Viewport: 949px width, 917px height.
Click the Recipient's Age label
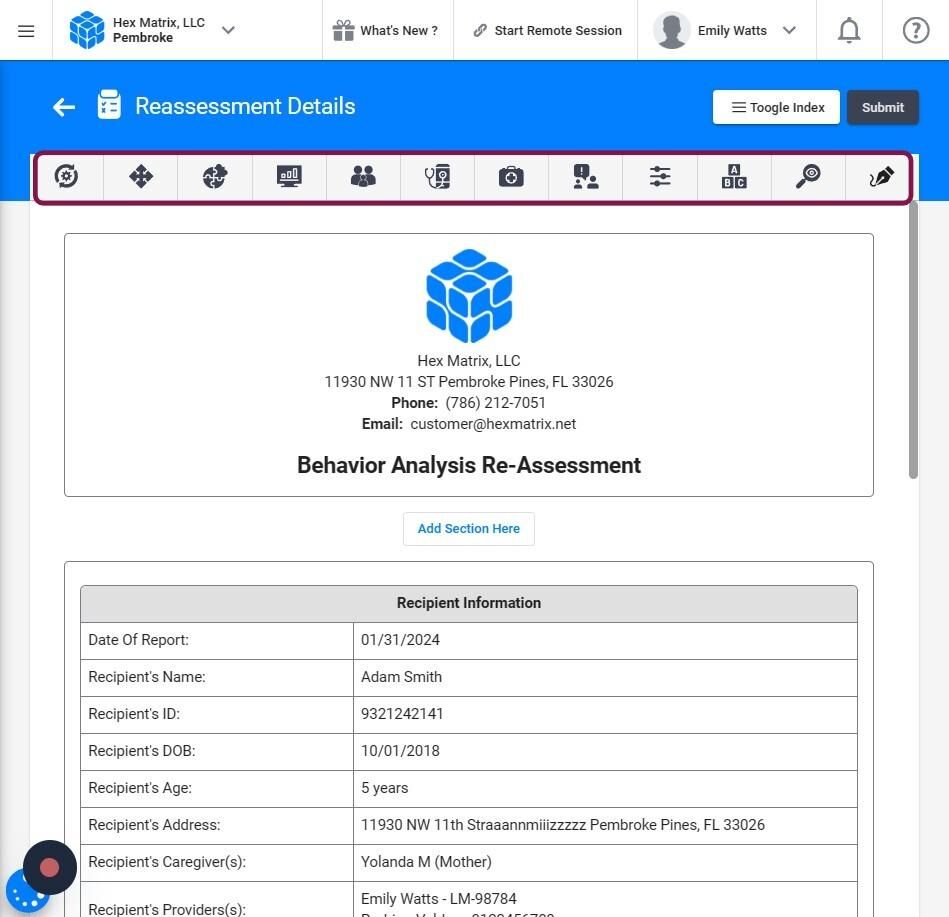click(140, 787)
